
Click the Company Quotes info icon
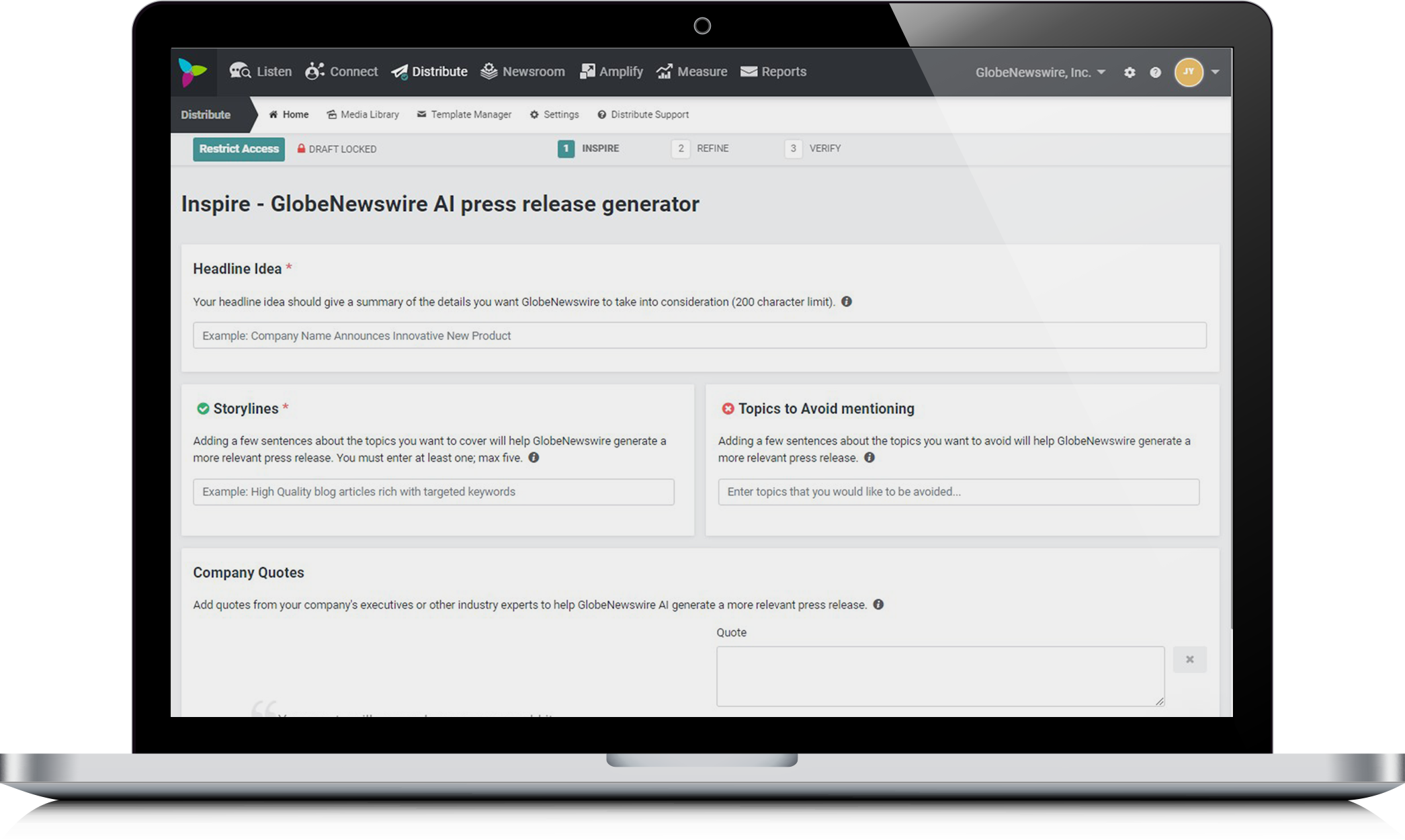(x=878, y=604)
